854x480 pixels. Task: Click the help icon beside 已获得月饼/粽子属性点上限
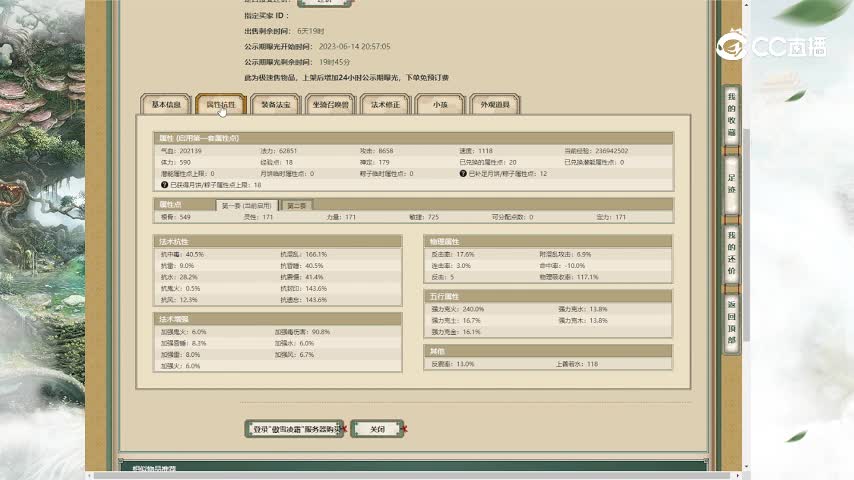(165, 185)
